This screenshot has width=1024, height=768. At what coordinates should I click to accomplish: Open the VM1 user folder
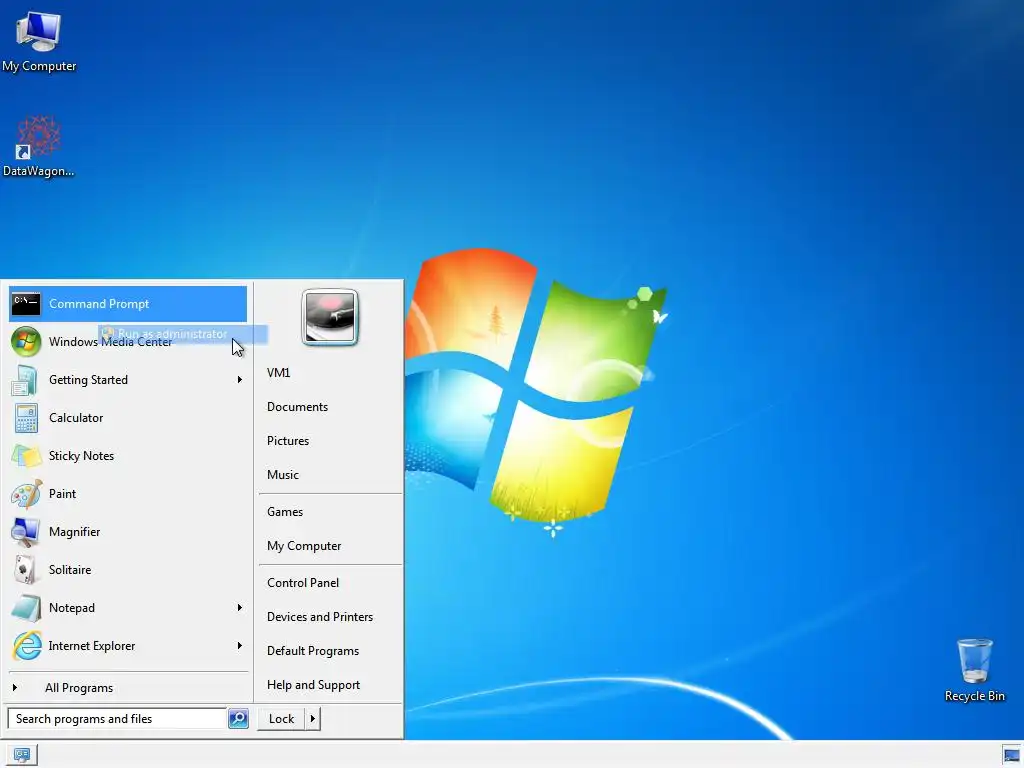[x=279, y=373]
